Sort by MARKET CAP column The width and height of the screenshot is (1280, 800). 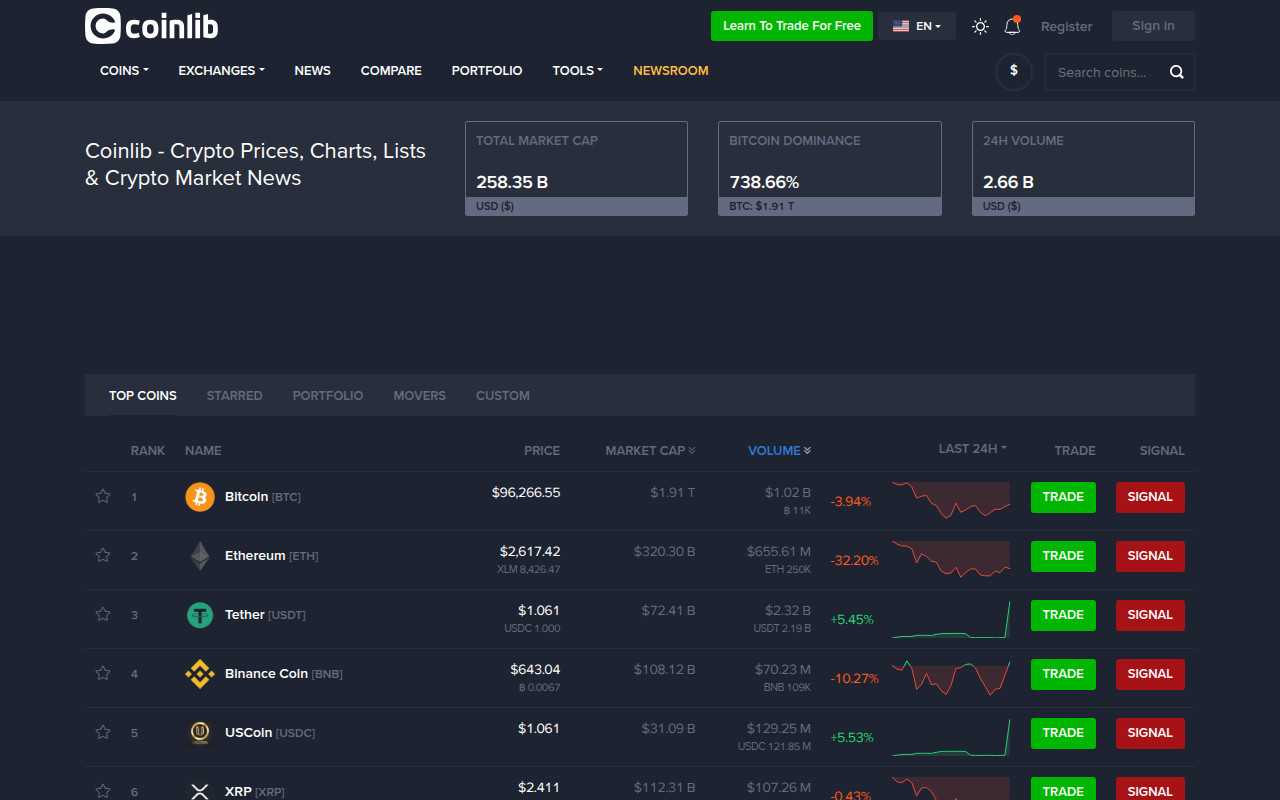pos(650,451)
